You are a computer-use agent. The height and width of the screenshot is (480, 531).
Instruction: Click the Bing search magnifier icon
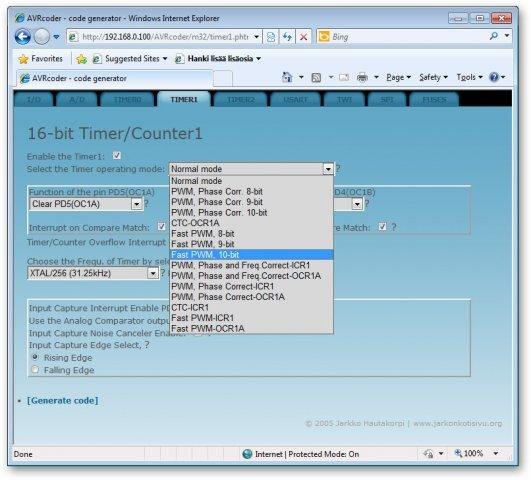(x=494, y=36)
